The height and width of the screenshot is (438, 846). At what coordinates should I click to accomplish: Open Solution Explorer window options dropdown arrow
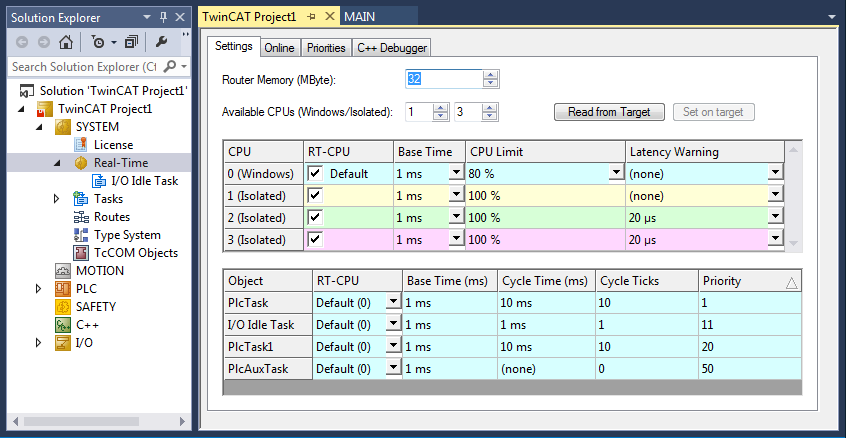pos(147,17)
